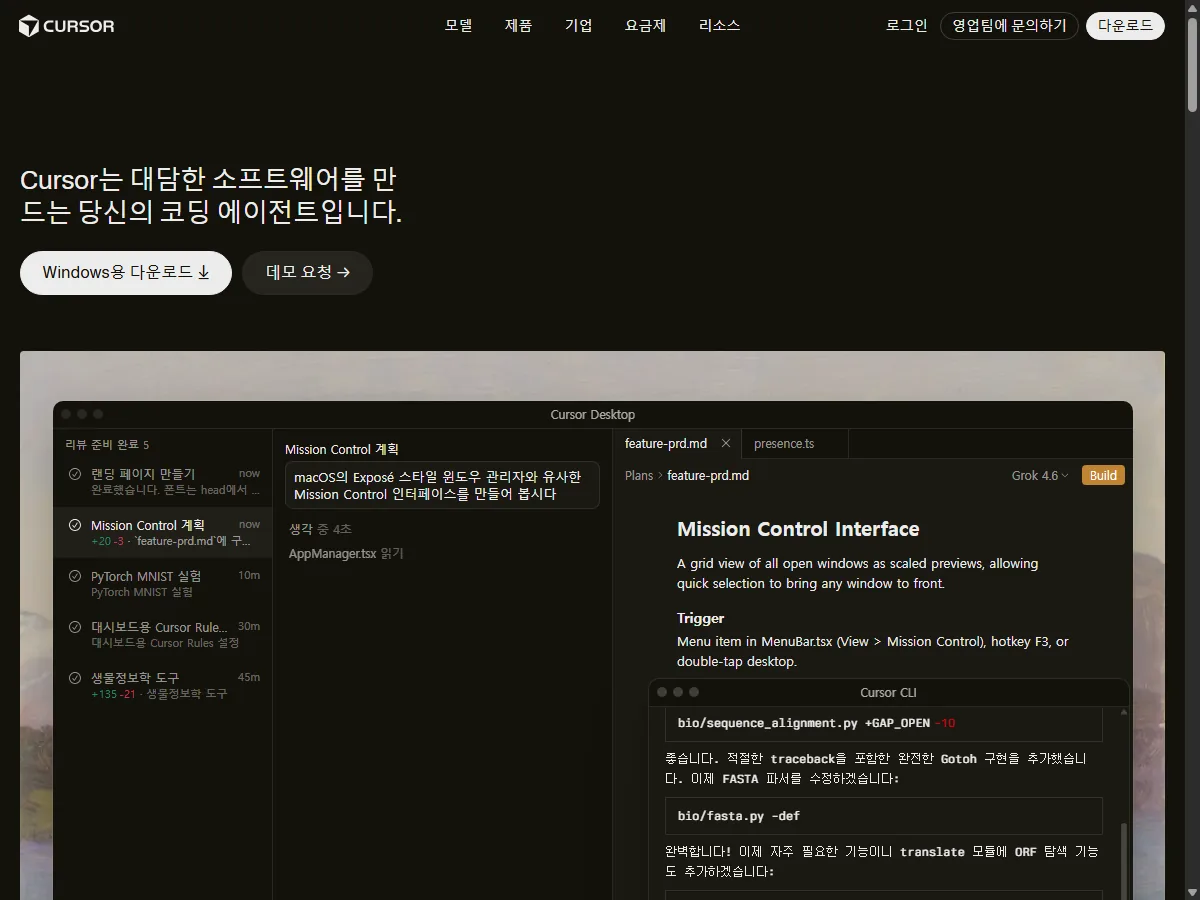This screenshot has height=900, width=1200.
Task: Click the 로그인 link
Action: (906, 26)
